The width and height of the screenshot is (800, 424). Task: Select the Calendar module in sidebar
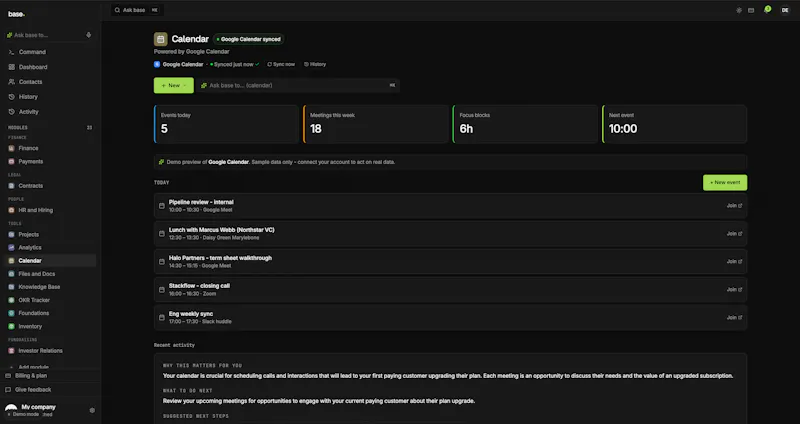[51, 261]
